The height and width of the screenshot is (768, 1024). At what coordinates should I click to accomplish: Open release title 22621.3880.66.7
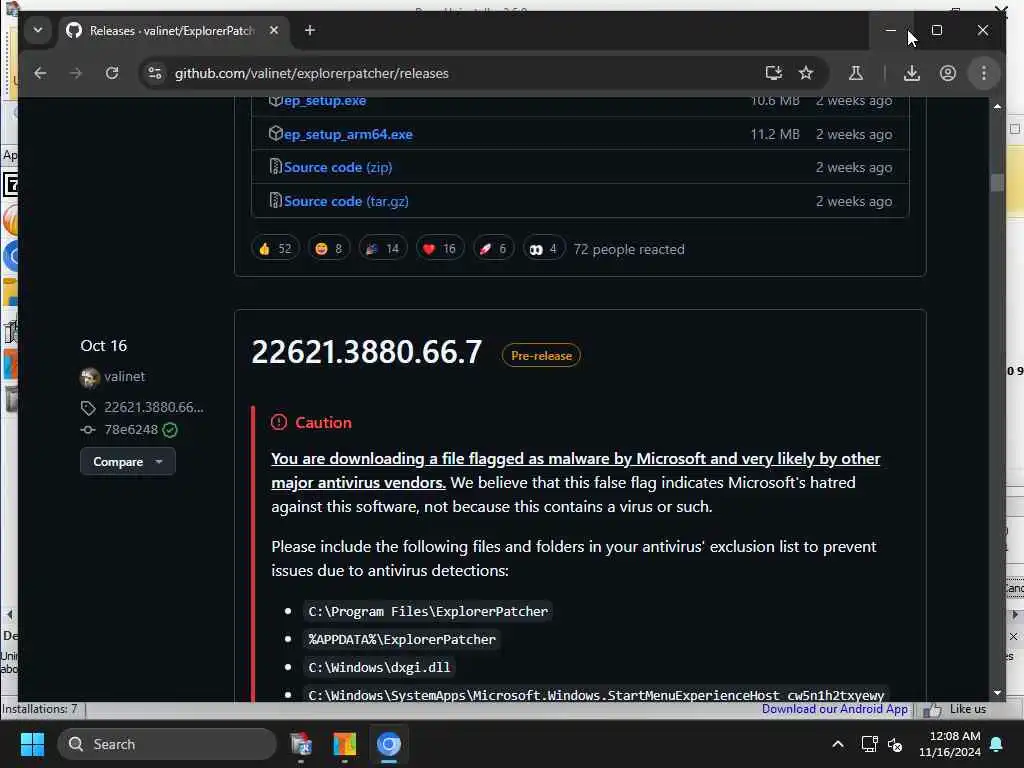point(367,352)
